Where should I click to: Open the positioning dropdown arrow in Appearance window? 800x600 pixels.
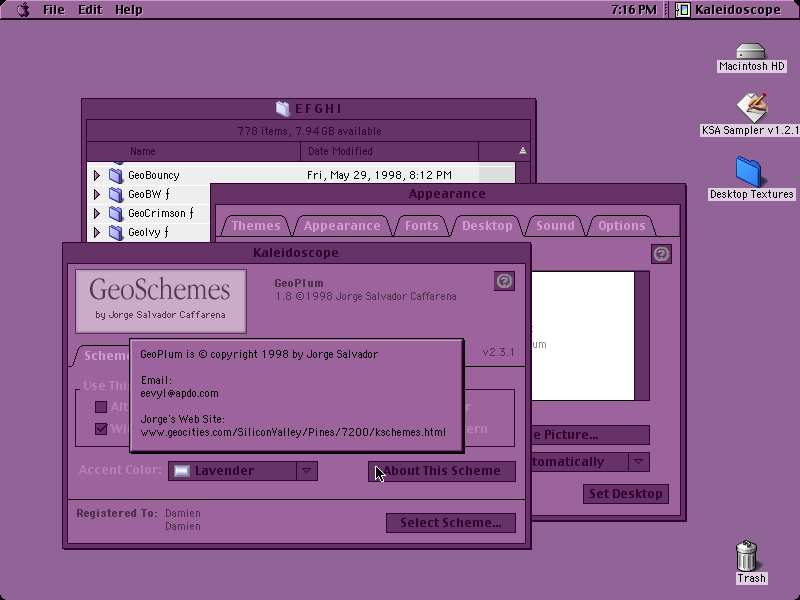[639, 462]
